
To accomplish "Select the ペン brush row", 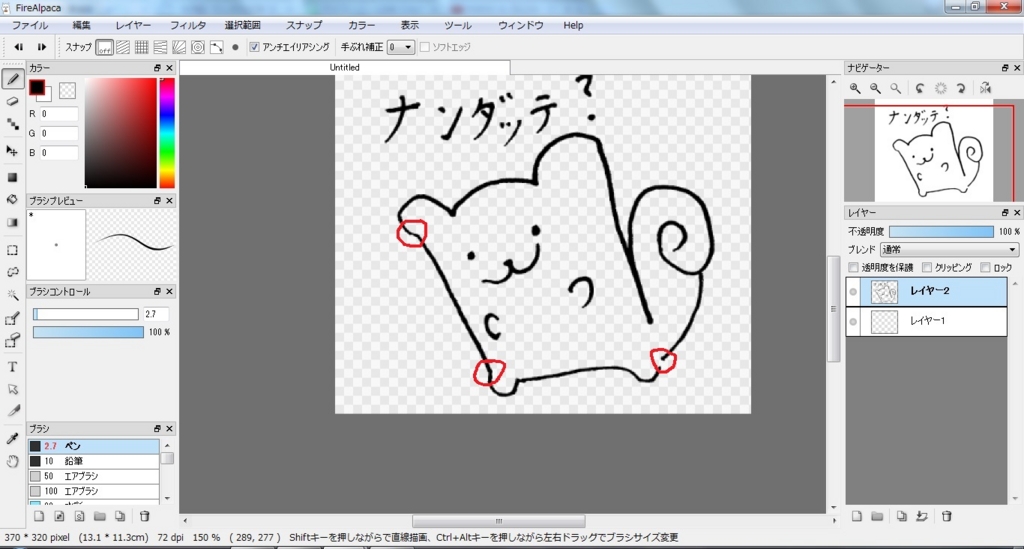I will tap(94, 447).
